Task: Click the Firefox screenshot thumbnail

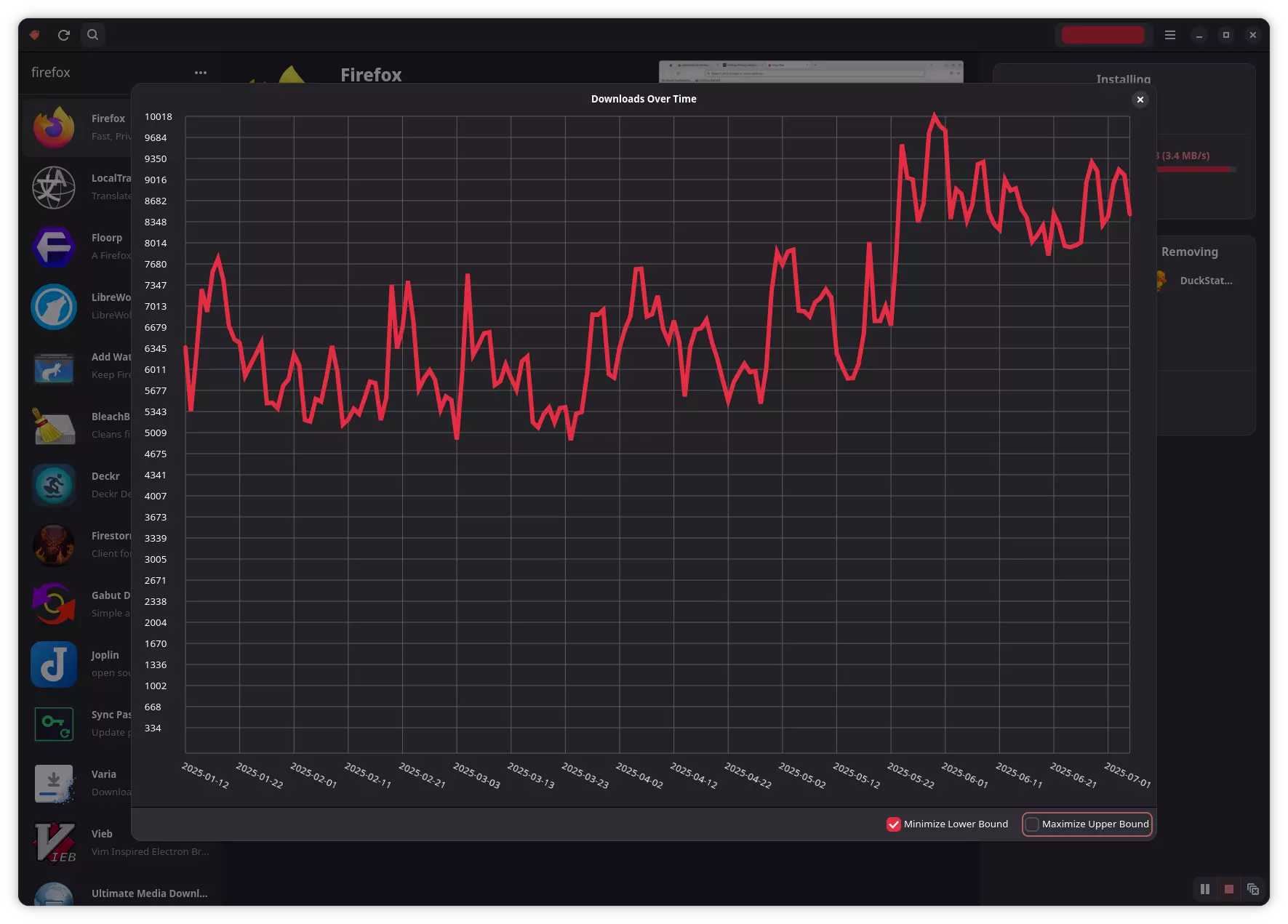Action: pos(811,71)
